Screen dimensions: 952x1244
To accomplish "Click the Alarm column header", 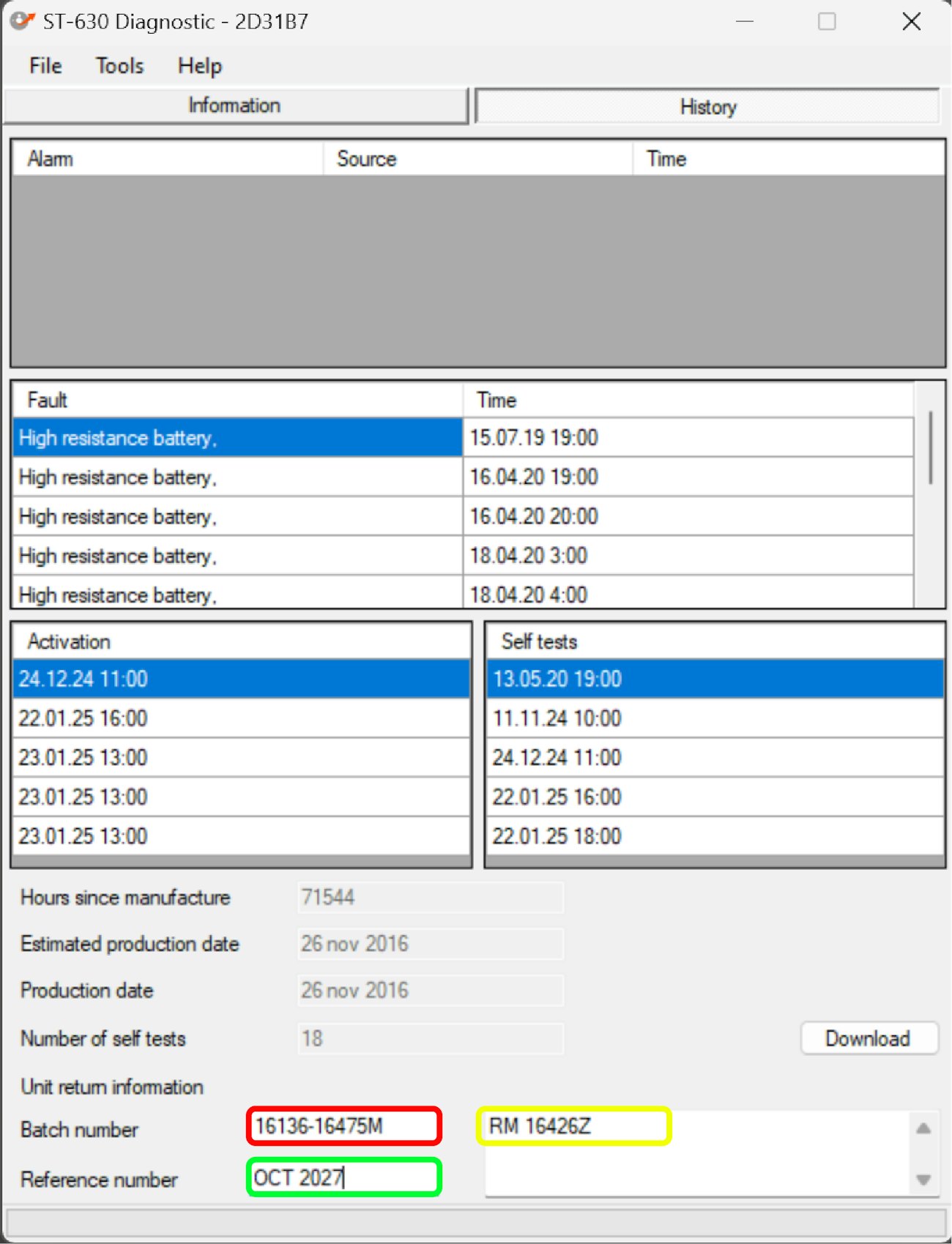I will click(x=167, y=159).
